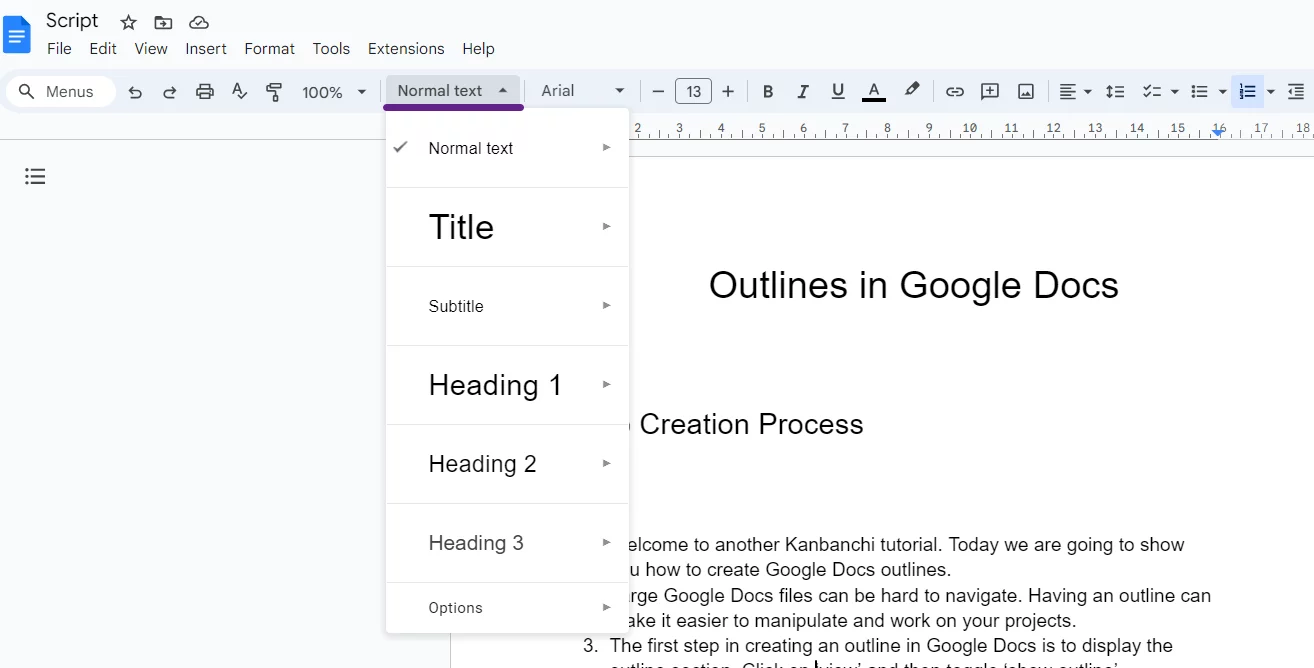Open the Arial font dropdown
The width and height of the screenshot is (1314, 668).
tap(583, 91)
